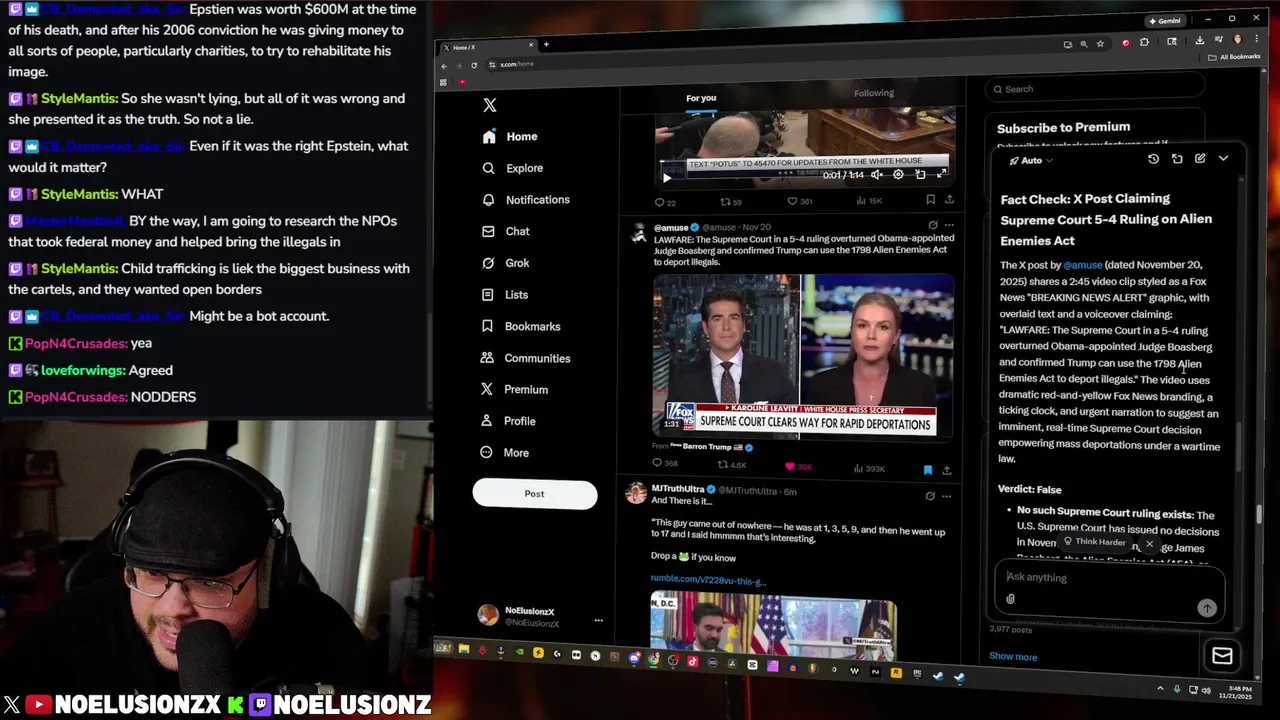
Task: Click the Think Harder suggestion
Action: tap(1093, 542)
